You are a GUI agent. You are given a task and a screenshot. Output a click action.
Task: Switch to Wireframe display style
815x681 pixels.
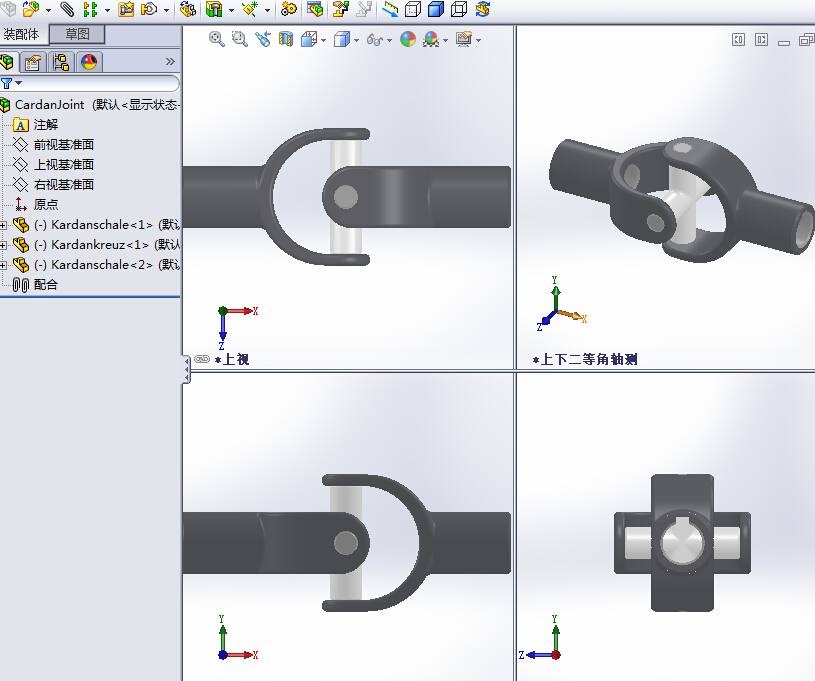(x=459, y=9)
